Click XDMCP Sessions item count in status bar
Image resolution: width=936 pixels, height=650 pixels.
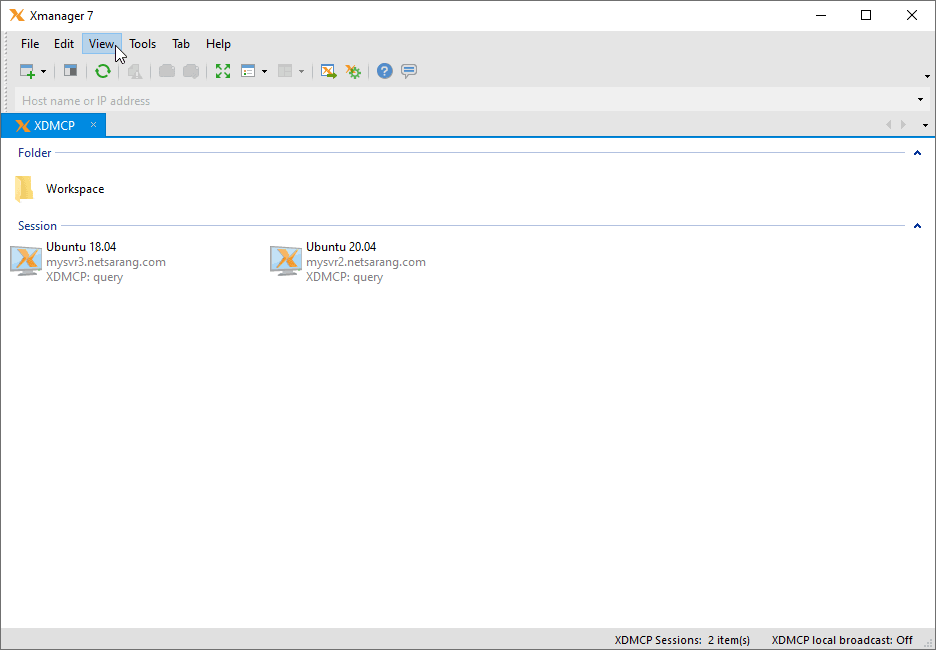[682, 640]
